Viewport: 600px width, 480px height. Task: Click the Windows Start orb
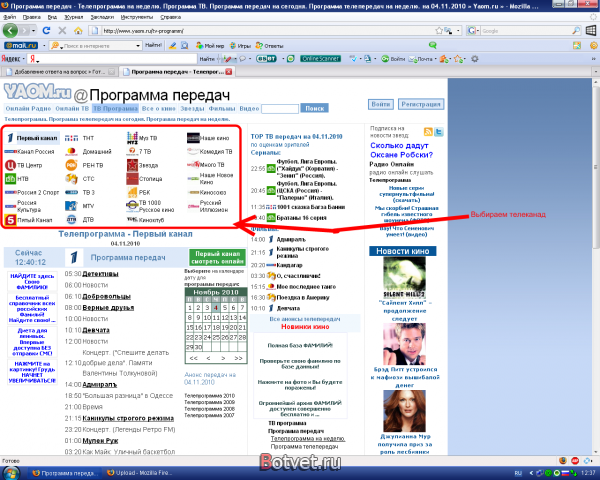(x=11, y=473)
